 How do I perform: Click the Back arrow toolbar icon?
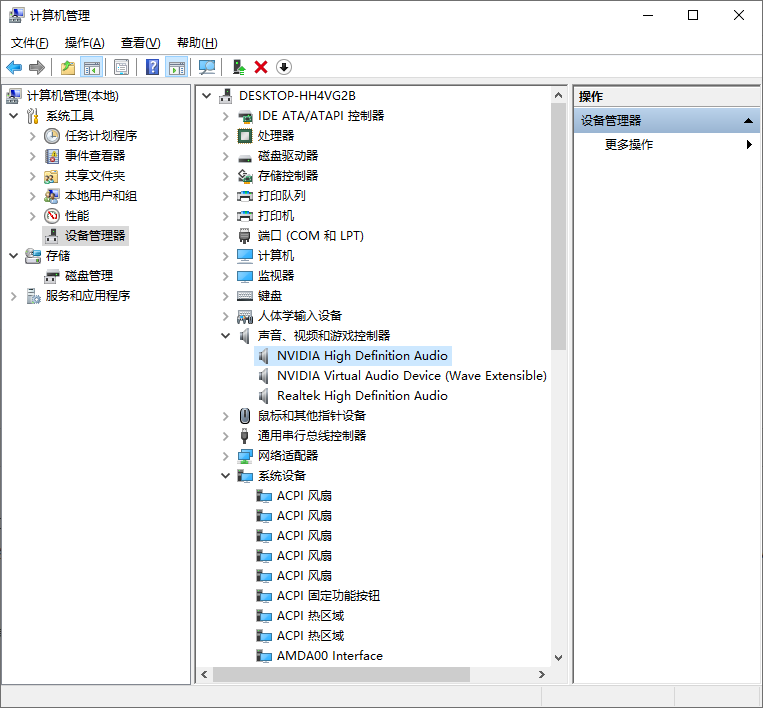click(14, 67)
